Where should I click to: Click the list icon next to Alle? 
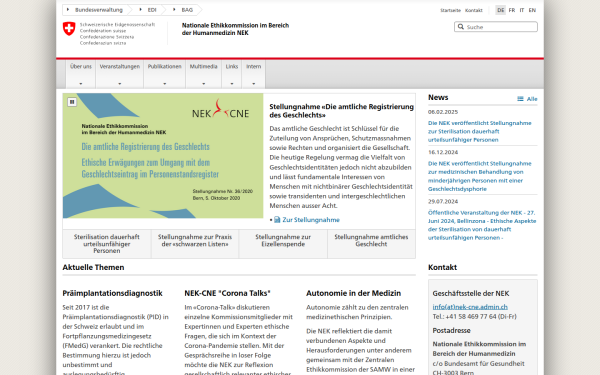(520, 99)
